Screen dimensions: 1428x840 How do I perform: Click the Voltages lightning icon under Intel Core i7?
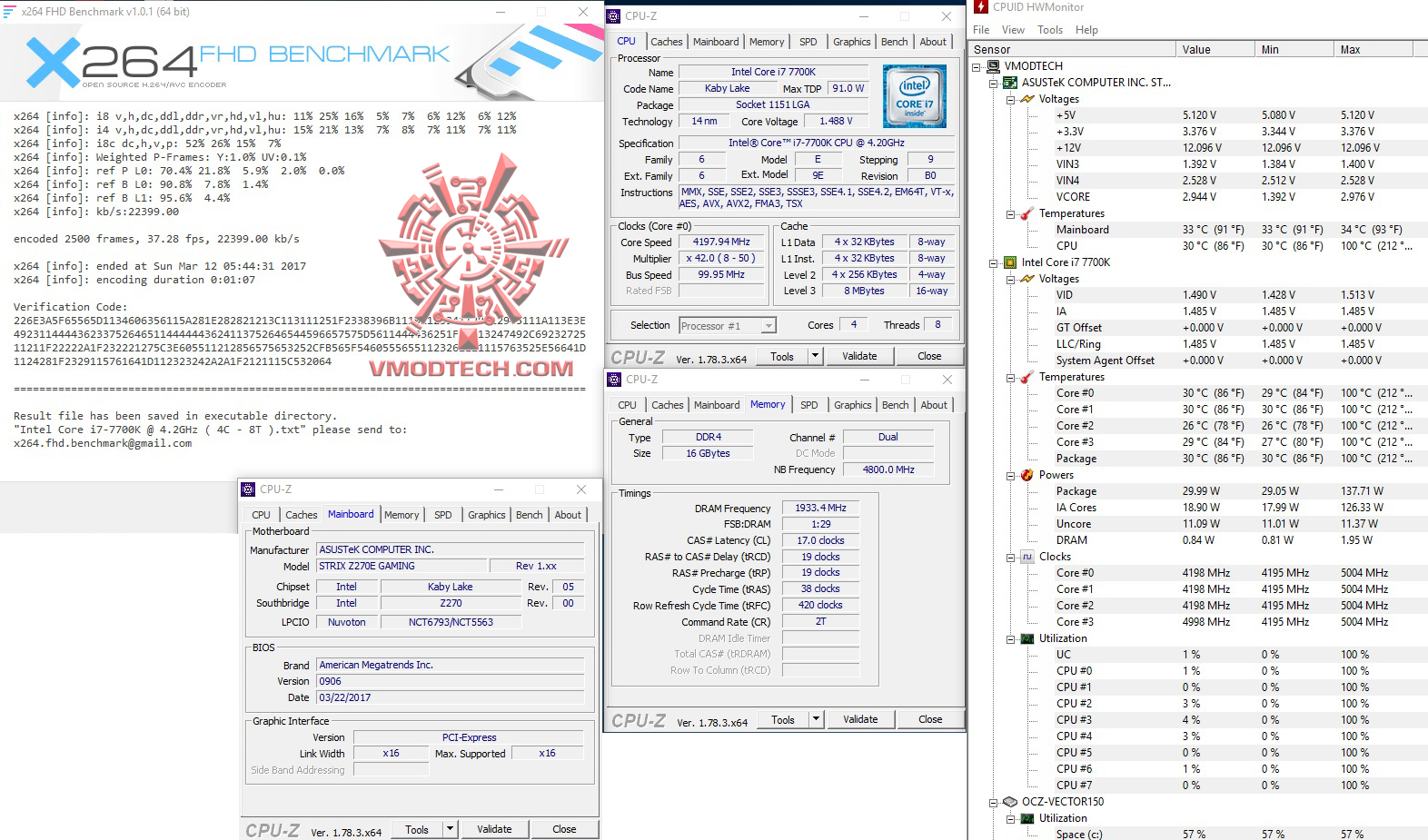coord(1026,279)
